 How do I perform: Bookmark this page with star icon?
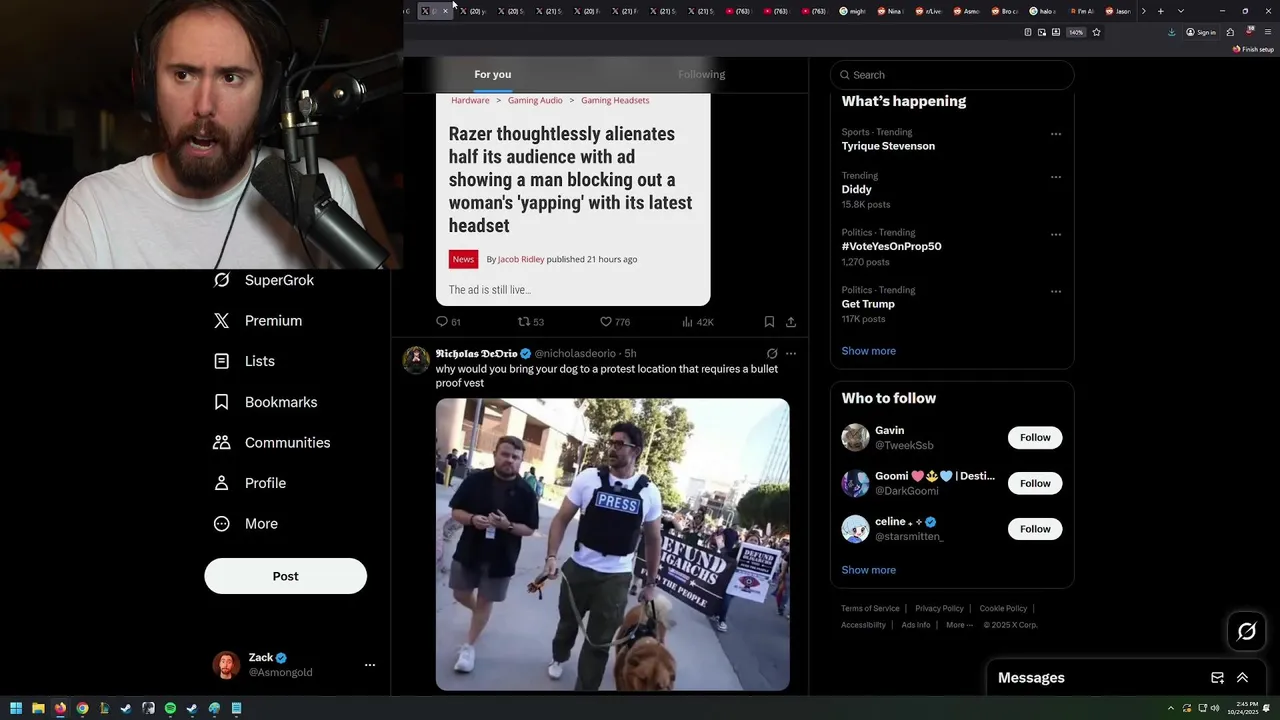tap(1096, 32)
